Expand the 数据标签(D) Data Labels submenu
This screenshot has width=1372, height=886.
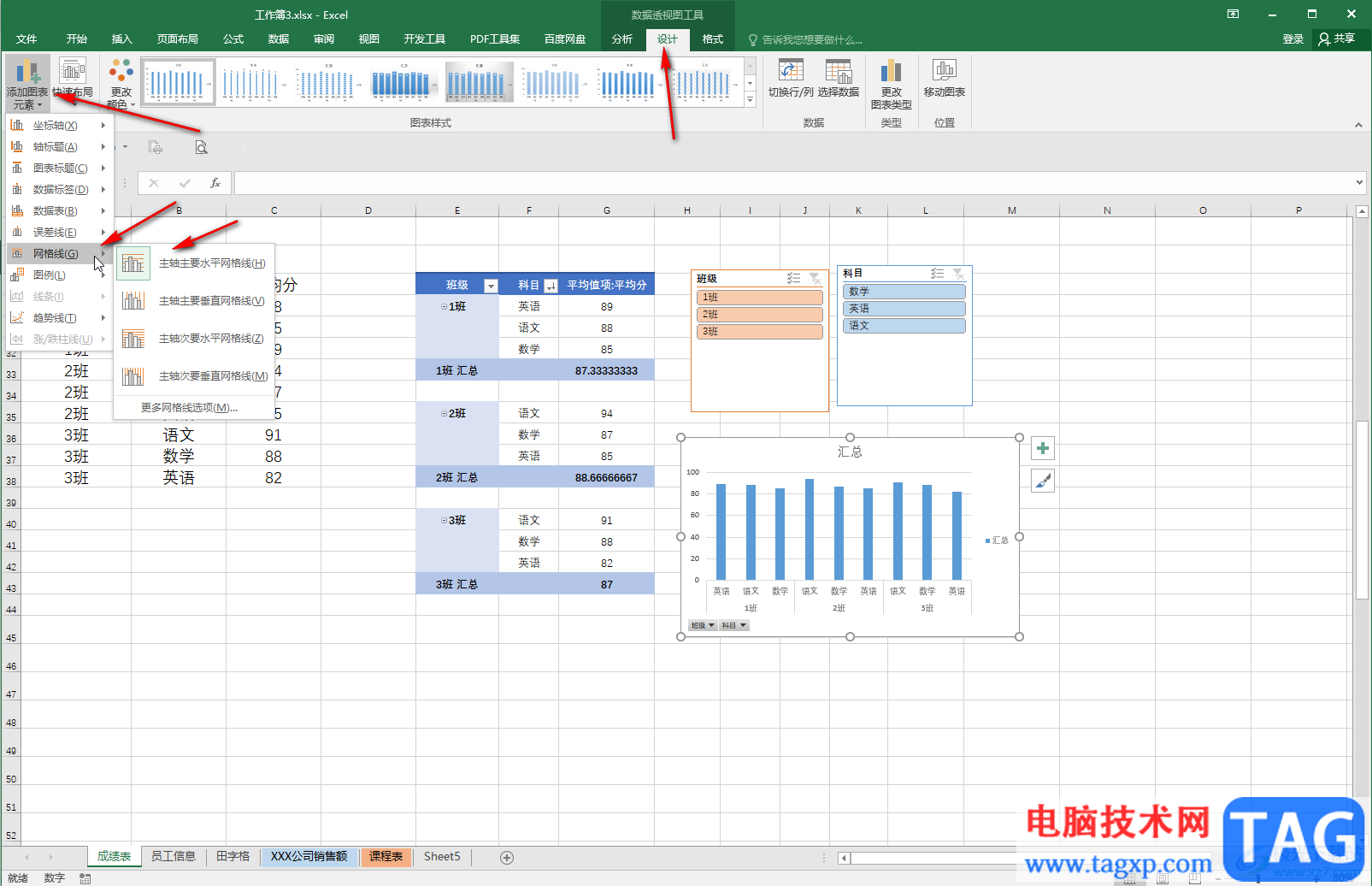60,190
